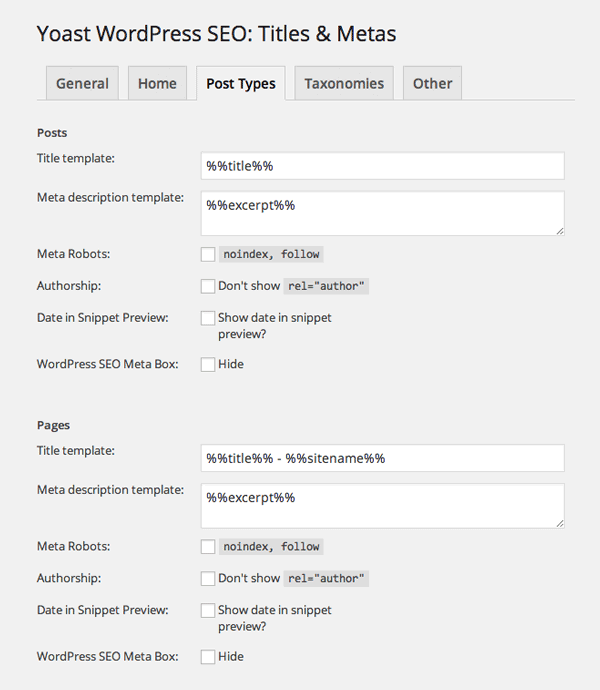Open the Home tab
The width and height of the screenshot is (600, 690).
coord(157,83)
